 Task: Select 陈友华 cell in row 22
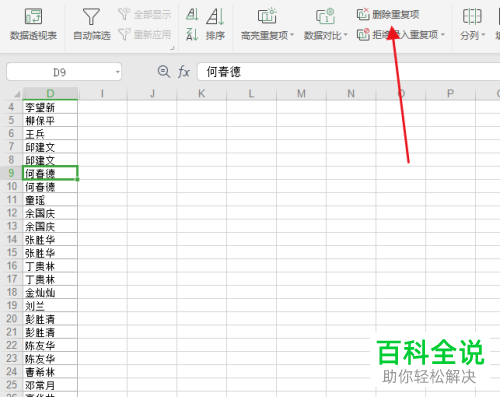click(x=50, y=345)
